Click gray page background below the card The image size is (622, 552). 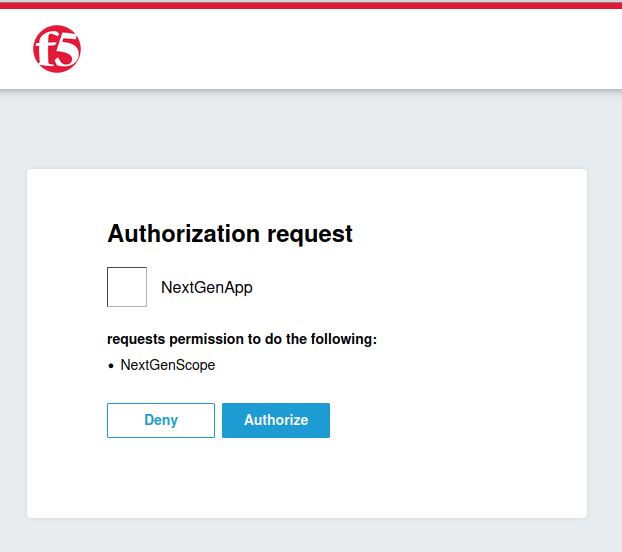point(311,535)
